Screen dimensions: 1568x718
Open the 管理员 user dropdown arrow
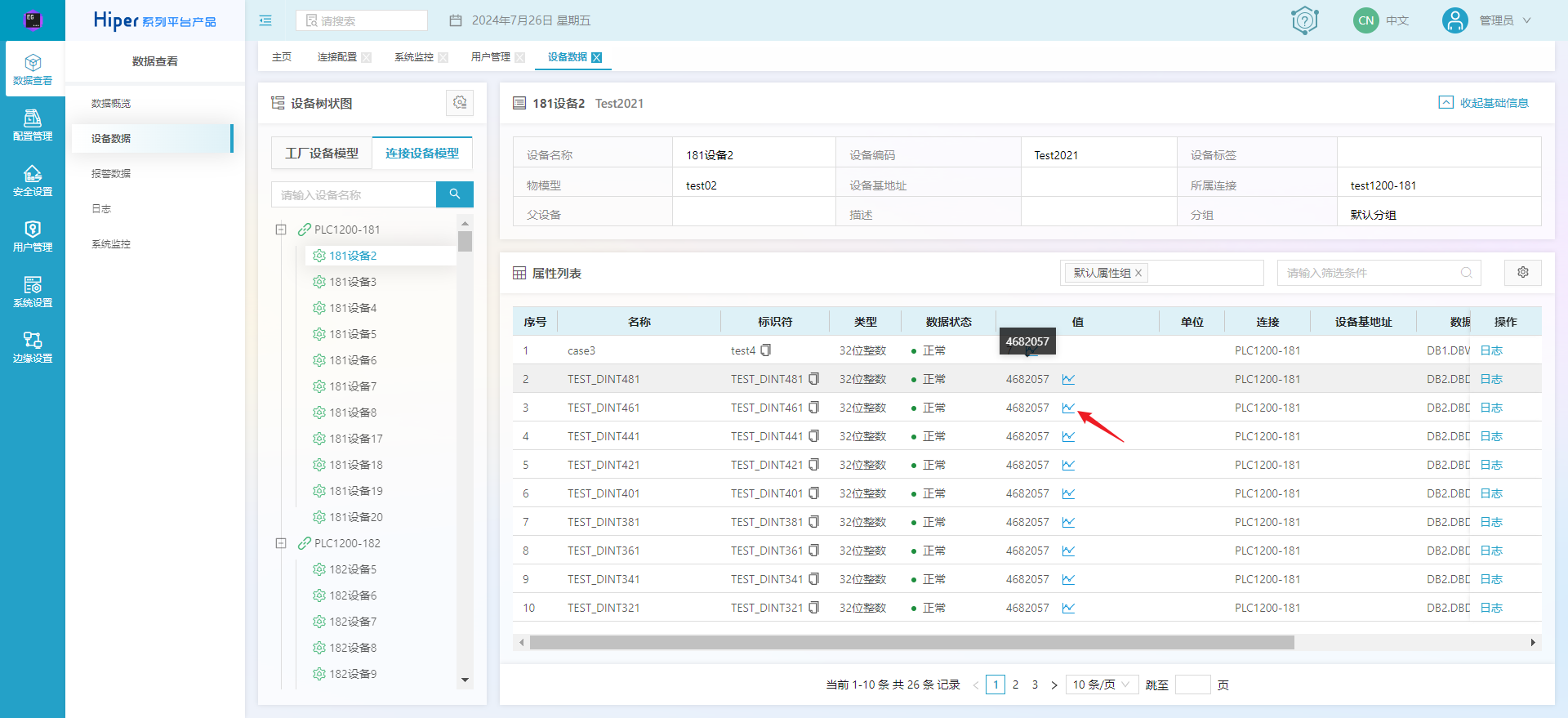(x=1526, y=20)
